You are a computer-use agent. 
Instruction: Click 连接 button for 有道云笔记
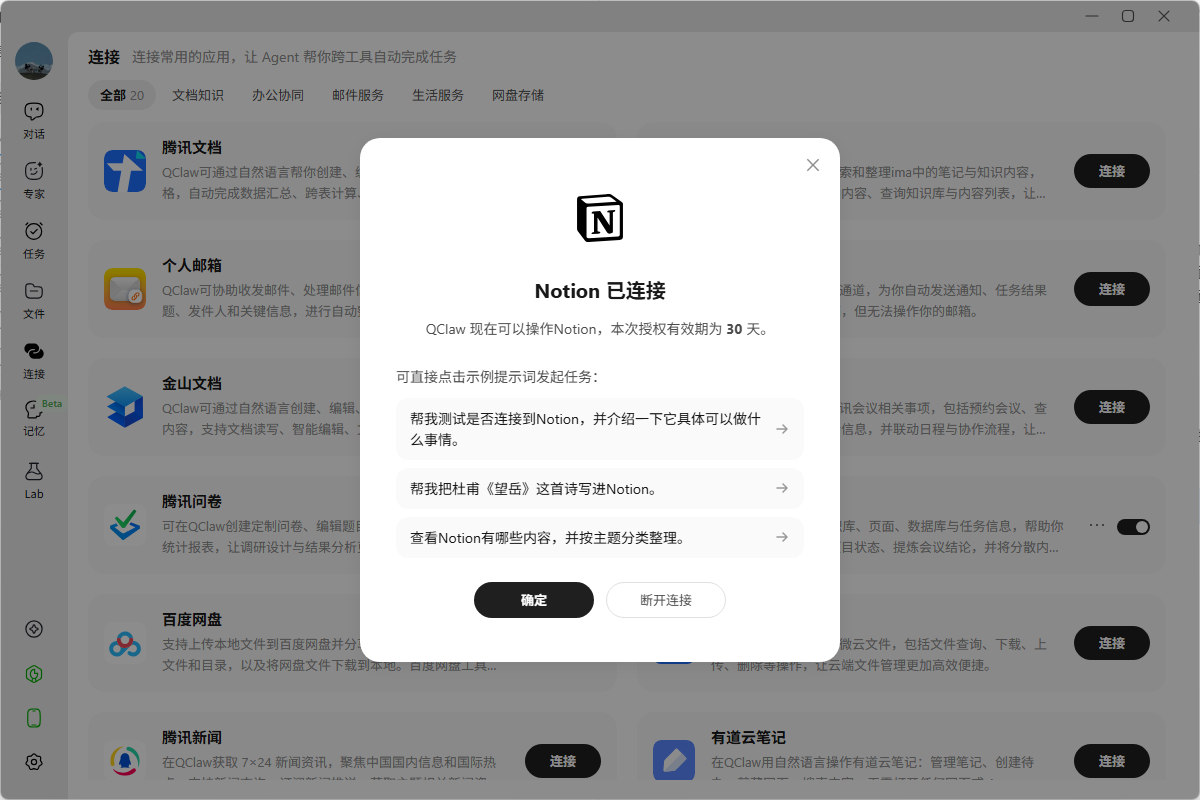click(x=1112, y=761)
